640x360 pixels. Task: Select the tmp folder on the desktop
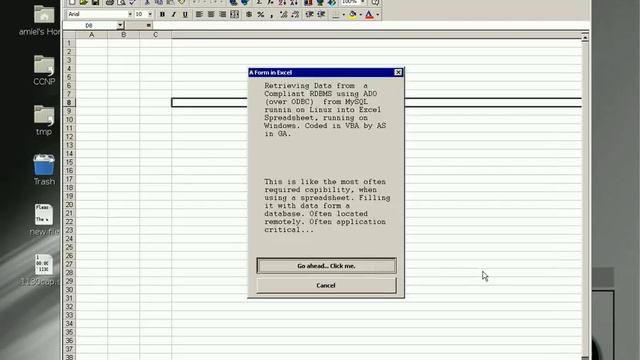click(x=44, y=120)
